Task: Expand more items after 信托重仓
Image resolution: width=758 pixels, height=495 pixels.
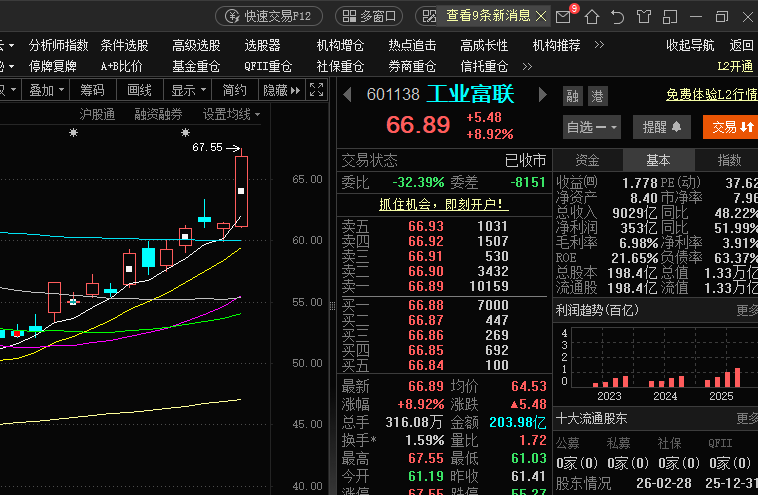Action: (x=527, y=66)
